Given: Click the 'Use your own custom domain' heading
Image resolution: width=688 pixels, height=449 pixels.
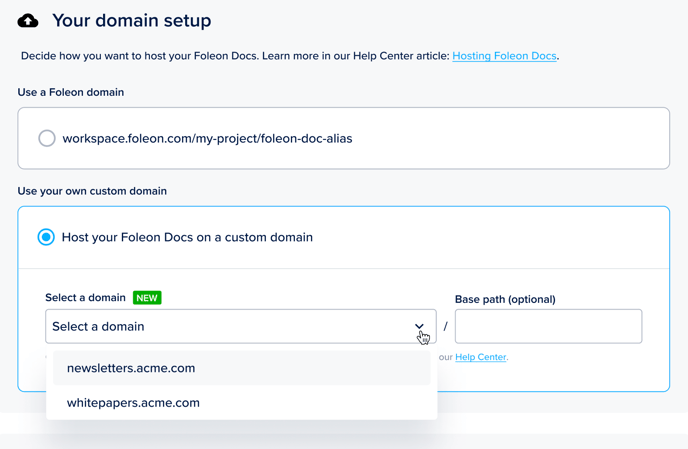Looking at the screenshot, I should (x=92, y=191).
